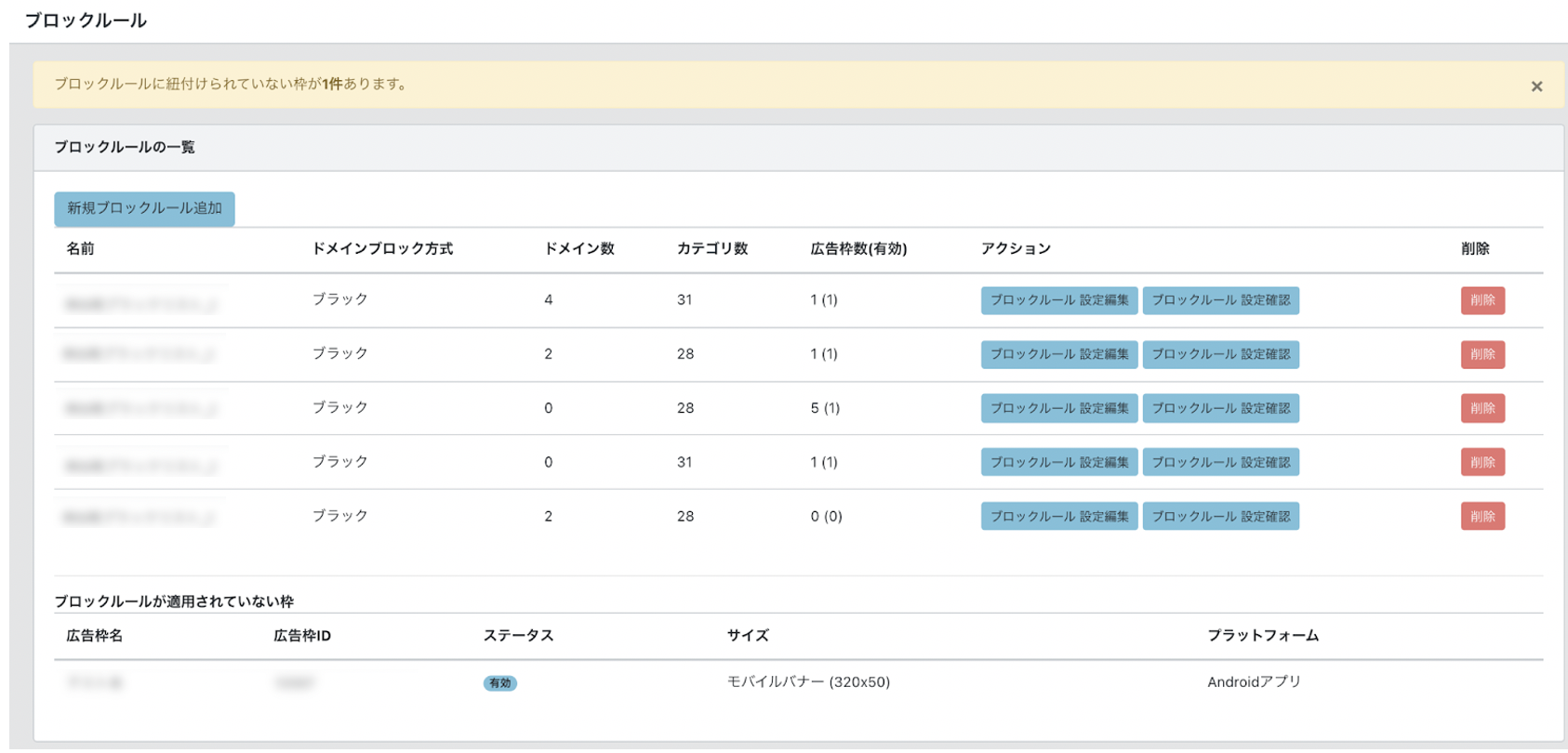Image resolution: width=1568 pixels, height=753 pixels.
Task: Confirm settings of rule with 2 domains, 1 (1) slots
Action: click(x=1220, y=354)
